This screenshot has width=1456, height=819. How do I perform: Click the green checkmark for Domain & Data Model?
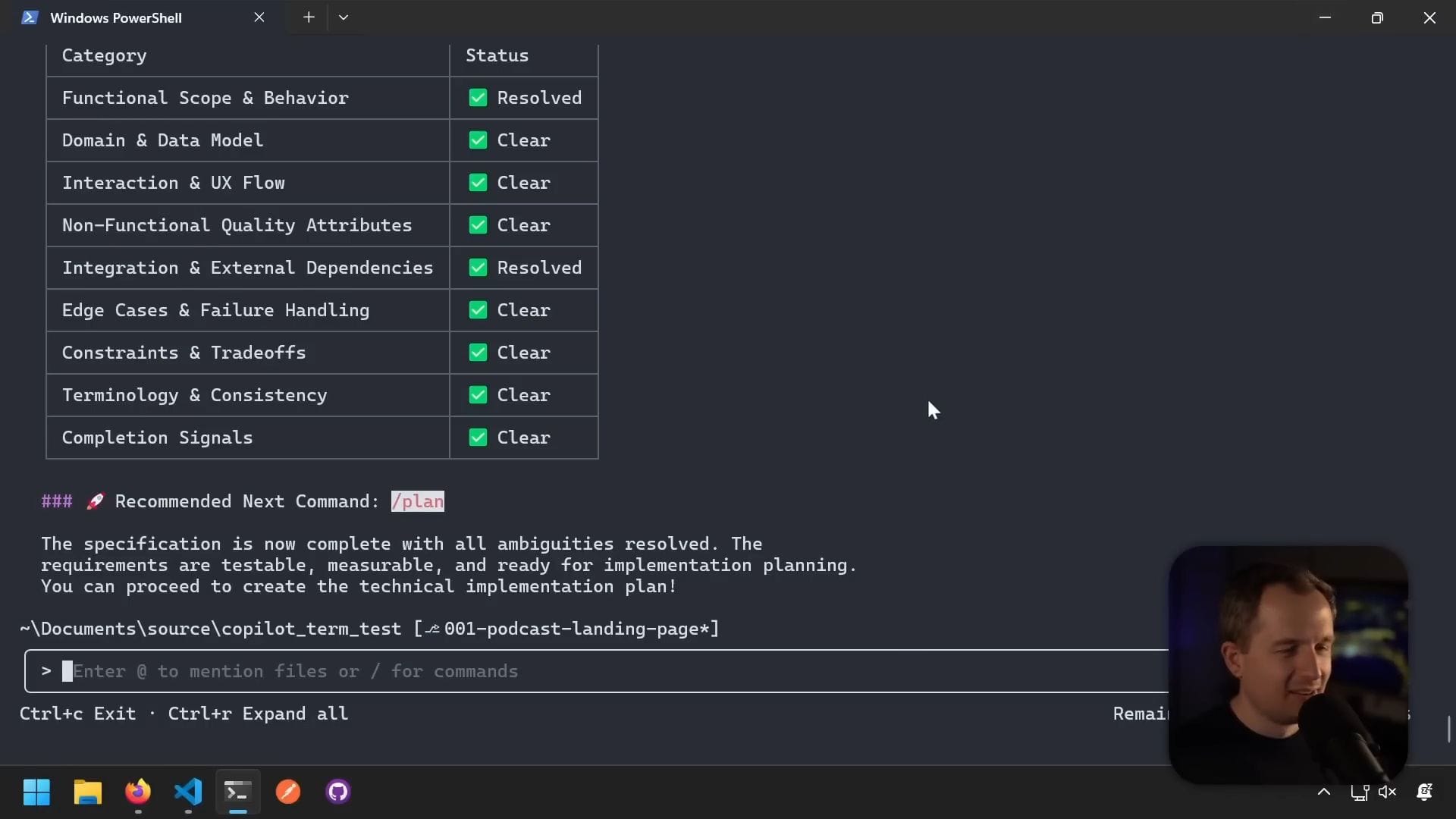point(478,140)
